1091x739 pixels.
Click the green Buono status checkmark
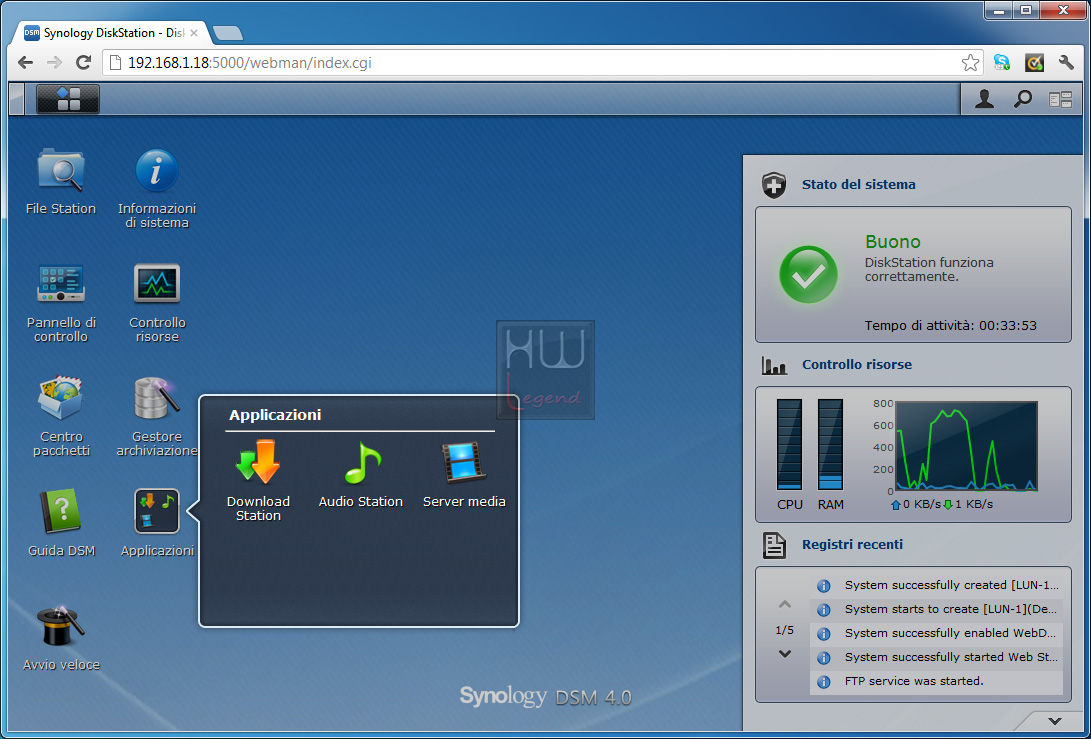coord(808,275)
